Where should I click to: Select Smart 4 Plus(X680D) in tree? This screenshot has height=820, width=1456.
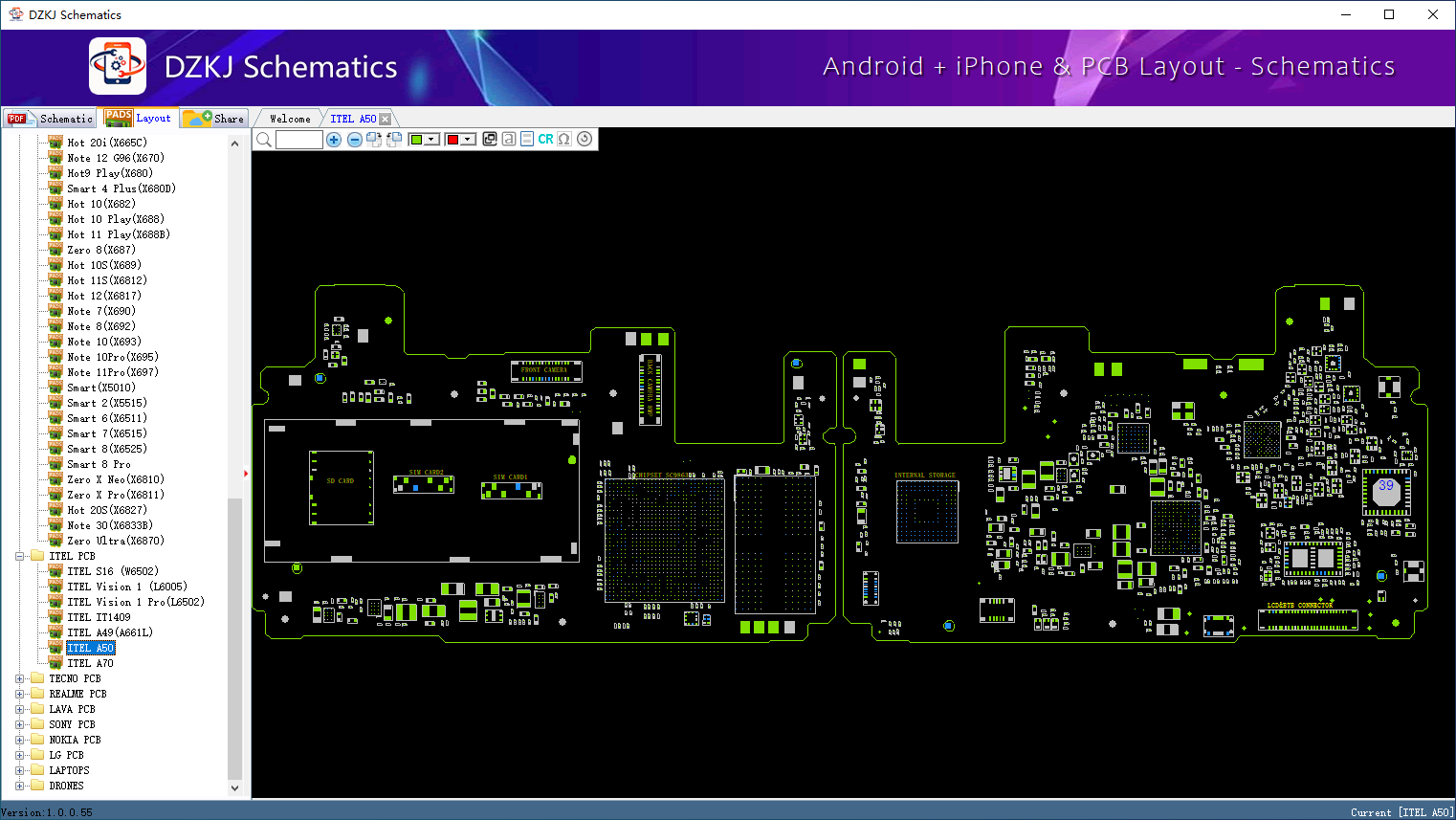coord(121,188)
